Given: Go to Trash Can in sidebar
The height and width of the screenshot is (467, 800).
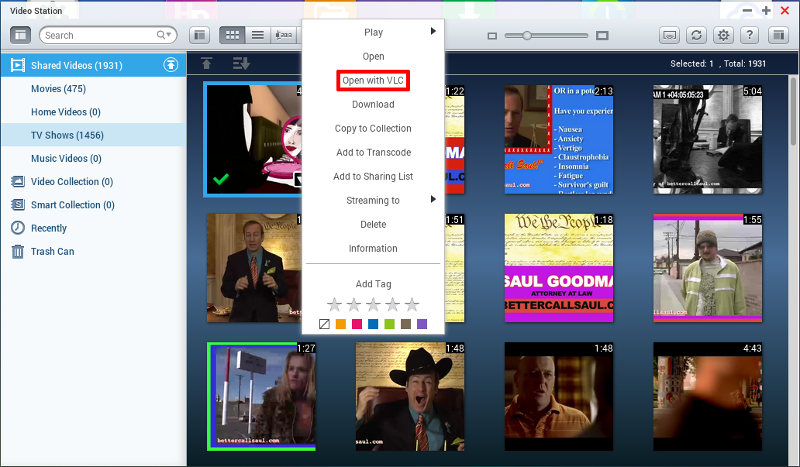Looking at the screenshot, I should (x=51, y=251).
